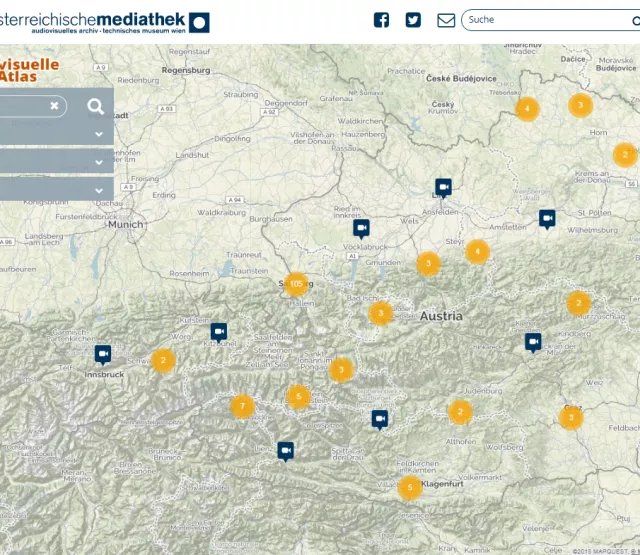Open video marker west of St. Pölten
Viewport: 640px width, 555px height.
[x=547, y=217]
